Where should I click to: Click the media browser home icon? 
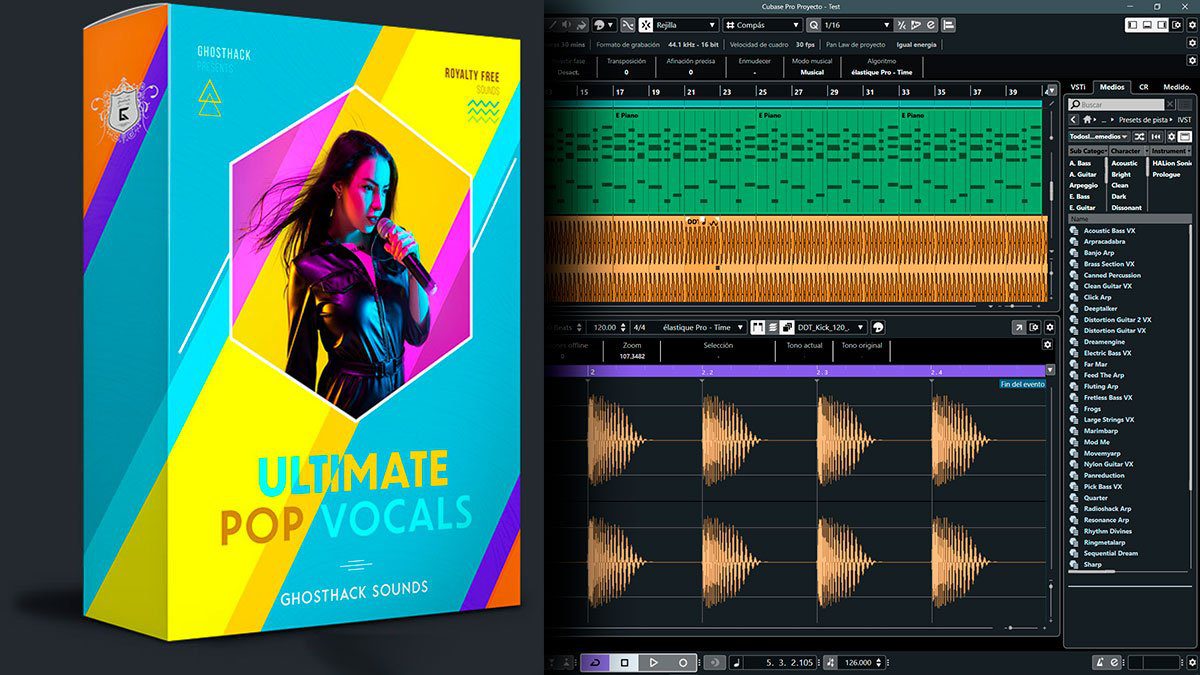(1088, 120)
